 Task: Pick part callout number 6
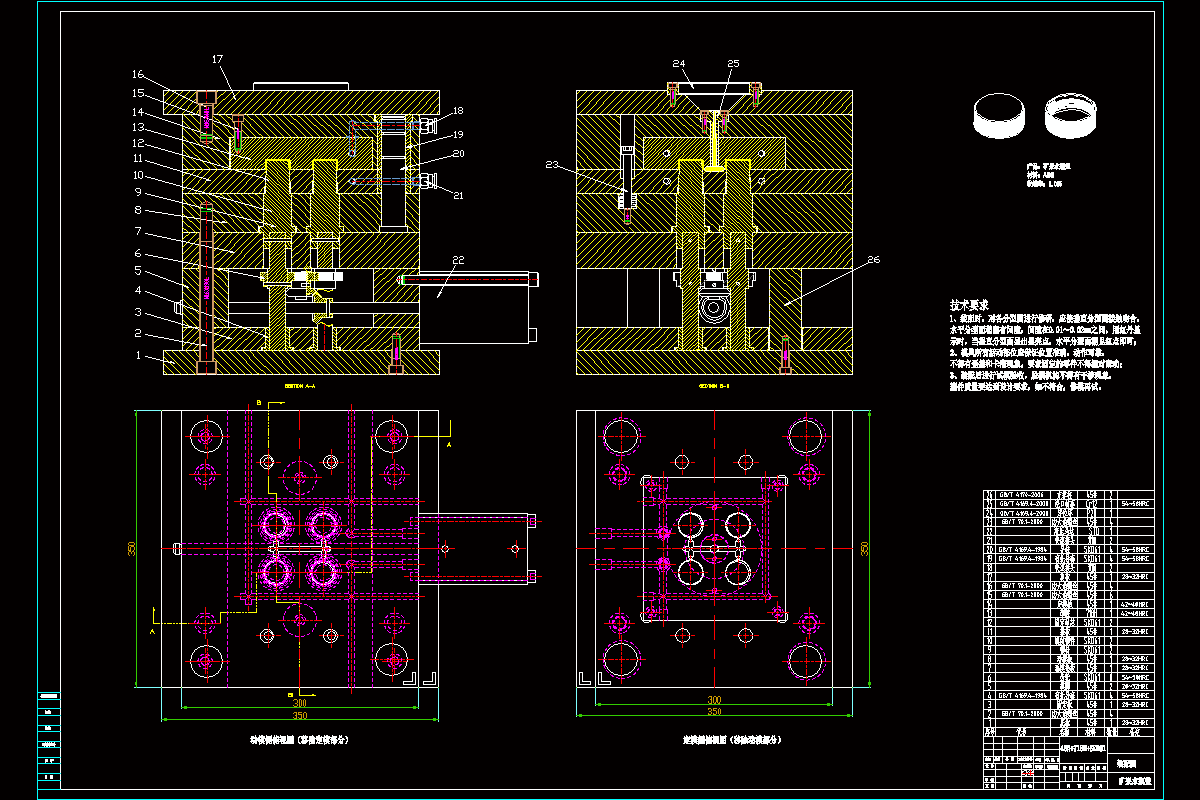coord(139,252)
